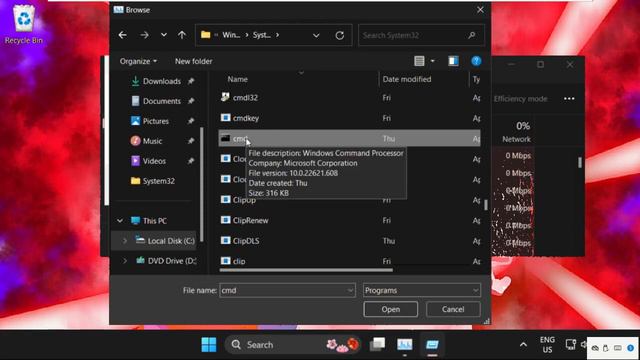
Task: Select the cmdkey file
Action: (x=349, y=118)
